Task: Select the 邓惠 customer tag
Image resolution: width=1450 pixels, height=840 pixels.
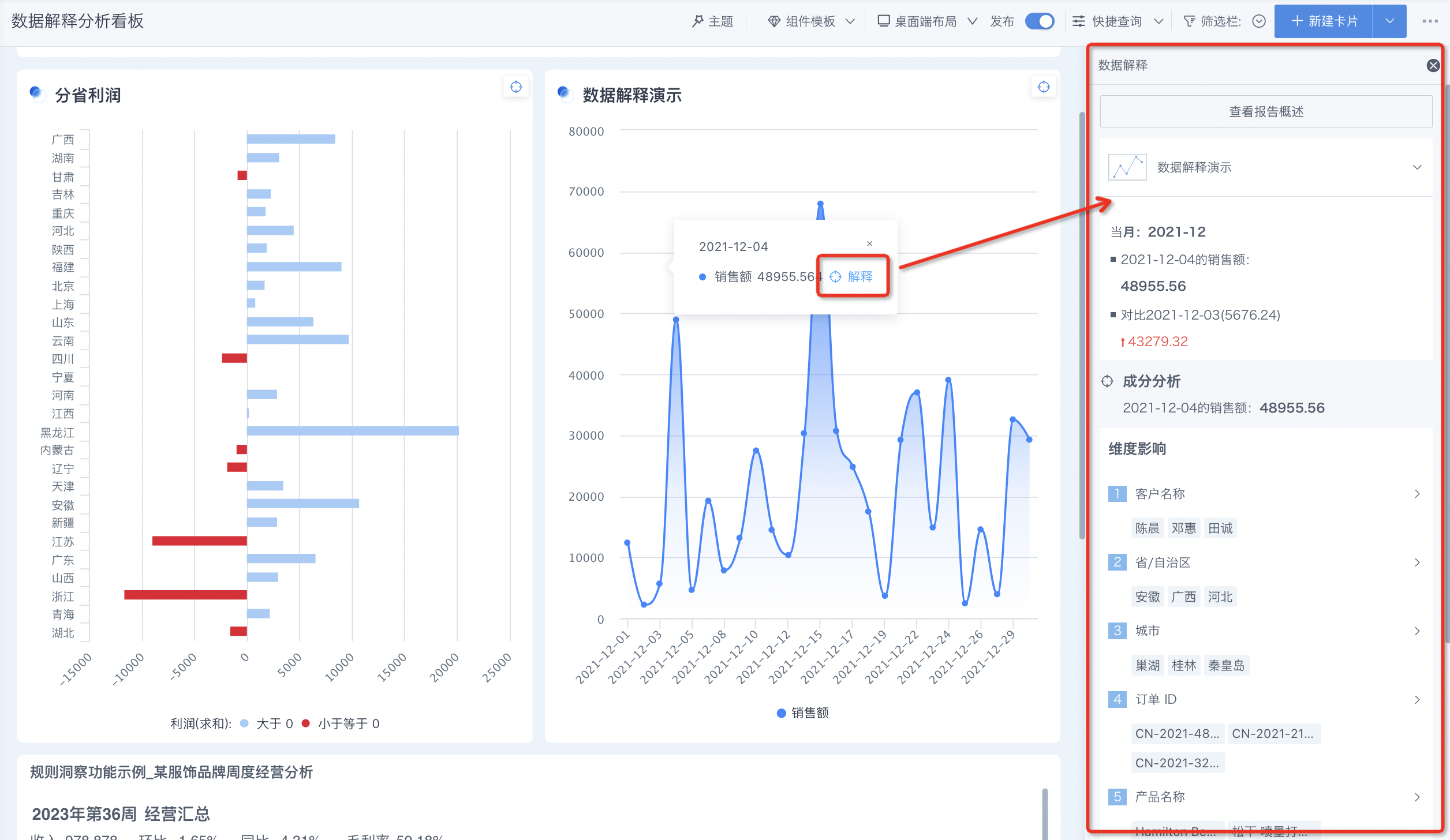Action: [x=1183, y=528]
